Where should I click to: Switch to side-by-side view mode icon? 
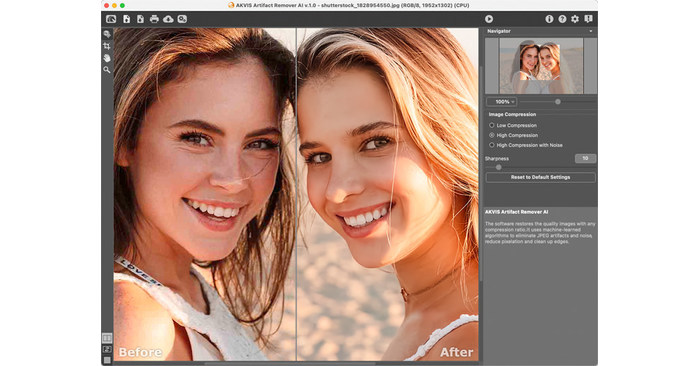(107, 338)
